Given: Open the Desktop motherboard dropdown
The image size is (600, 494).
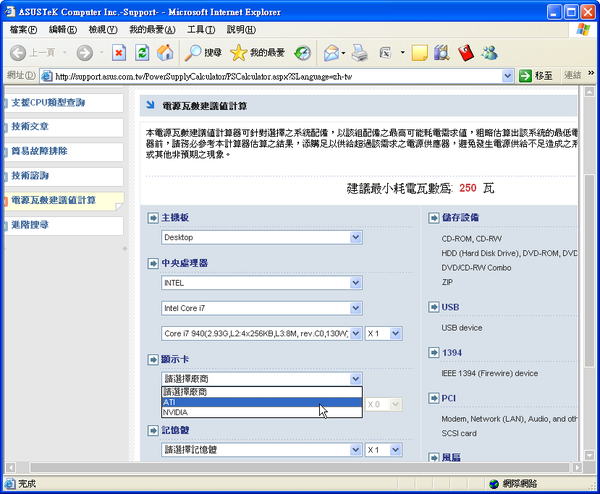Looking at the screenshot, I should point(262,237).
